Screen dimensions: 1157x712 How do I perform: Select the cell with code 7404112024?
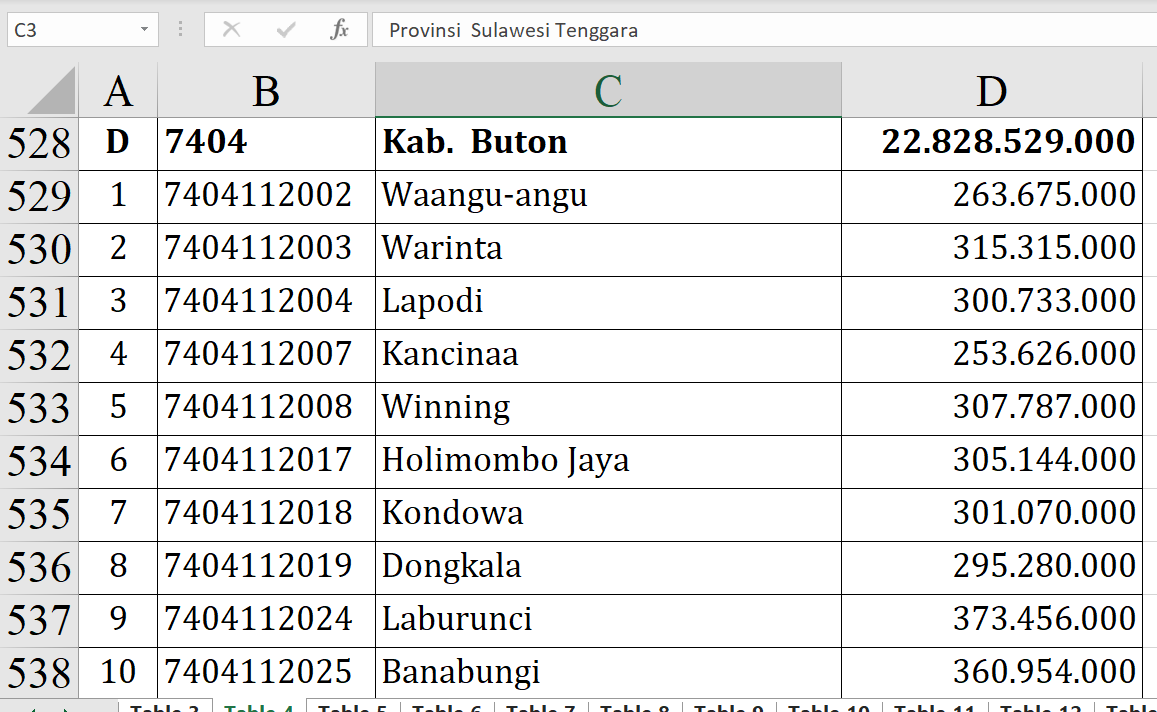(266, 619)
